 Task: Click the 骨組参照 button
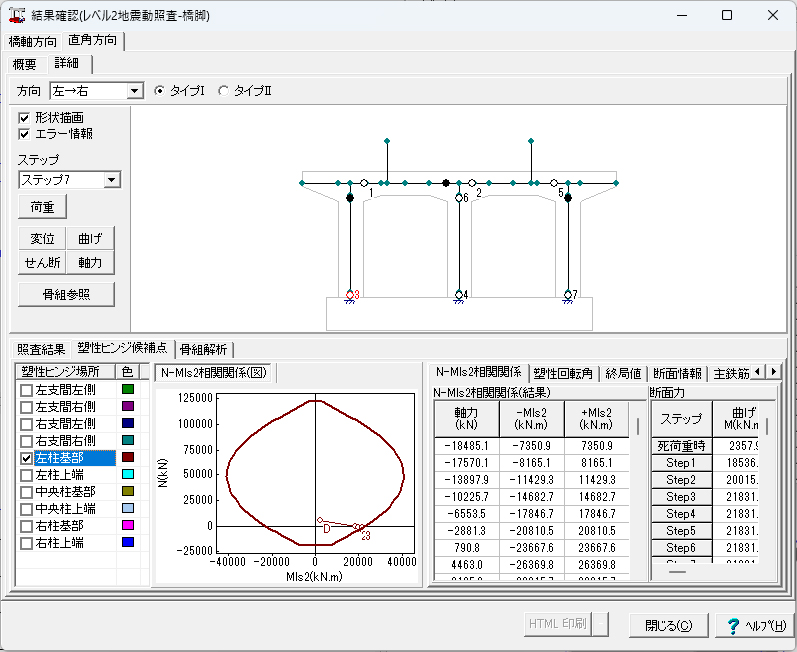[66, 294]
